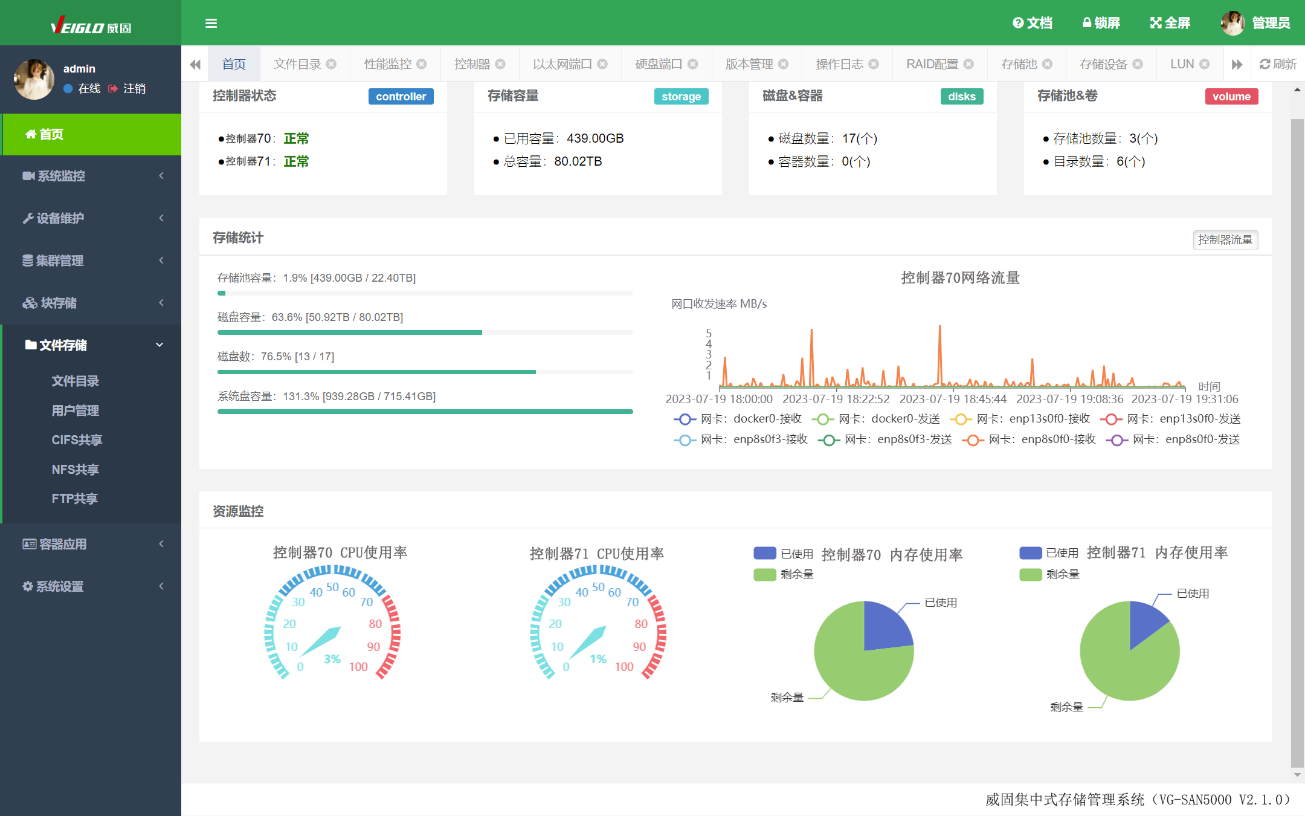Switch to the RAID配置 tab
1305x816 pixels.
pyautogui.click(x=932, y=64)
